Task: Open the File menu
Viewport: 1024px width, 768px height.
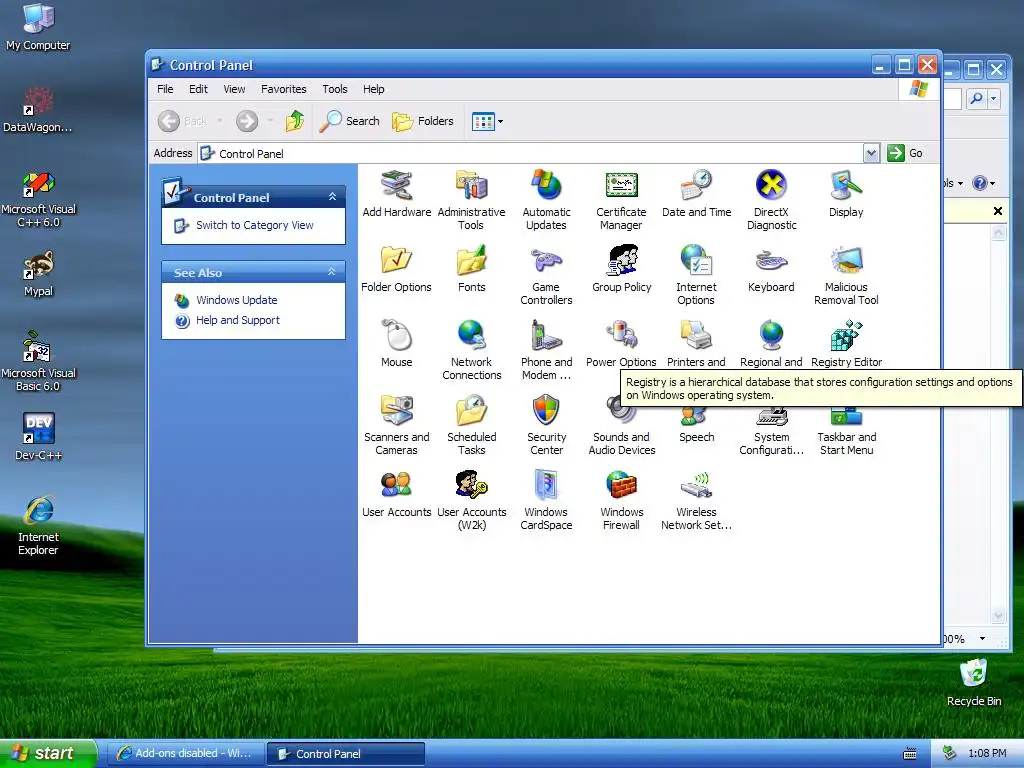Action: pos(165,89)
